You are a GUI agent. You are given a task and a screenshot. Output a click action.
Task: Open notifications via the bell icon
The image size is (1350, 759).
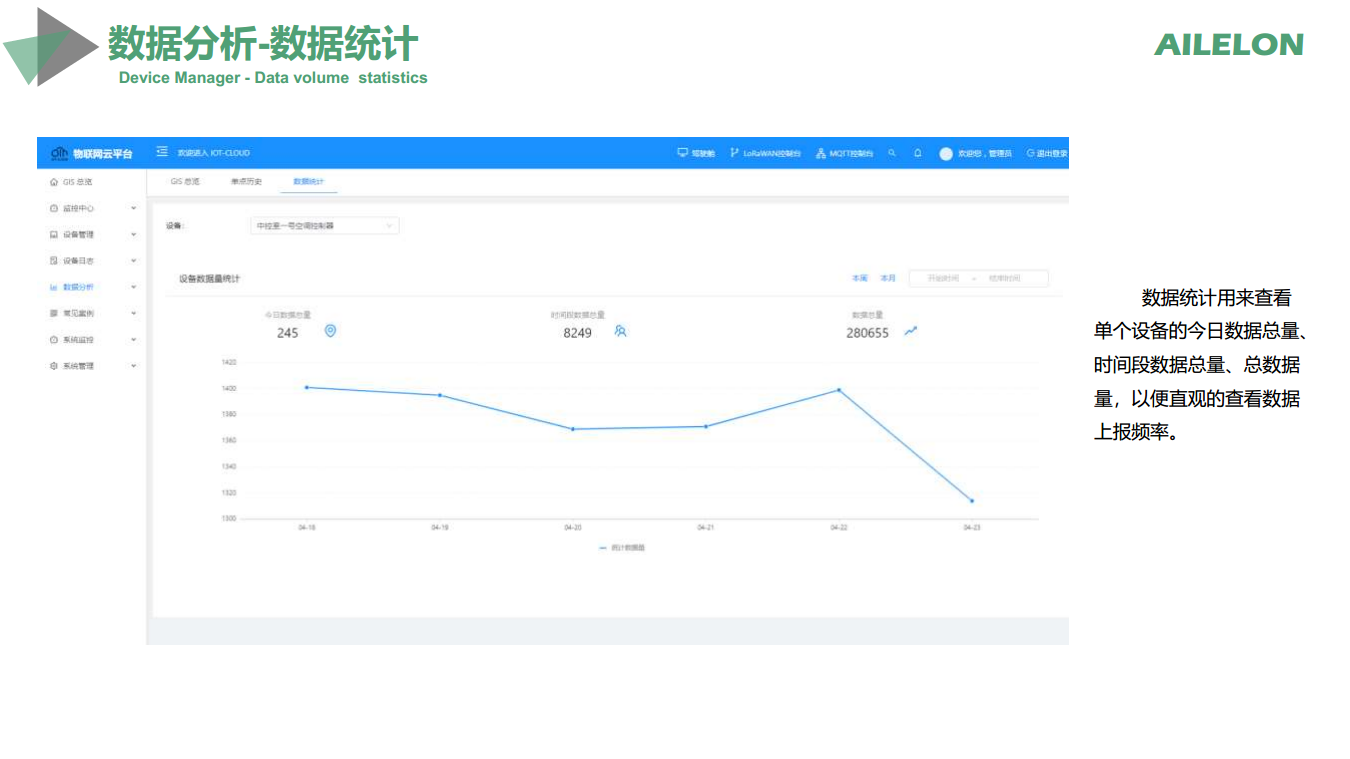click(x=917, y=153)
